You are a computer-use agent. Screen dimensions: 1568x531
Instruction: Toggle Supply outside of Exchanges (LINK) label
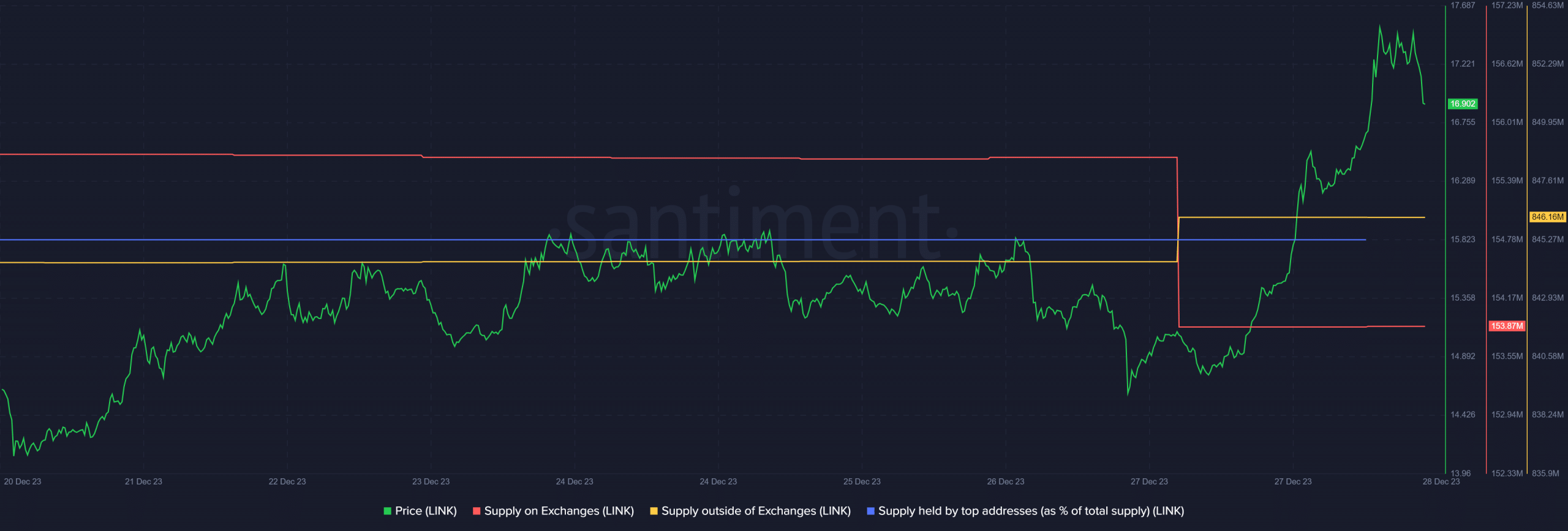[756, 511]
